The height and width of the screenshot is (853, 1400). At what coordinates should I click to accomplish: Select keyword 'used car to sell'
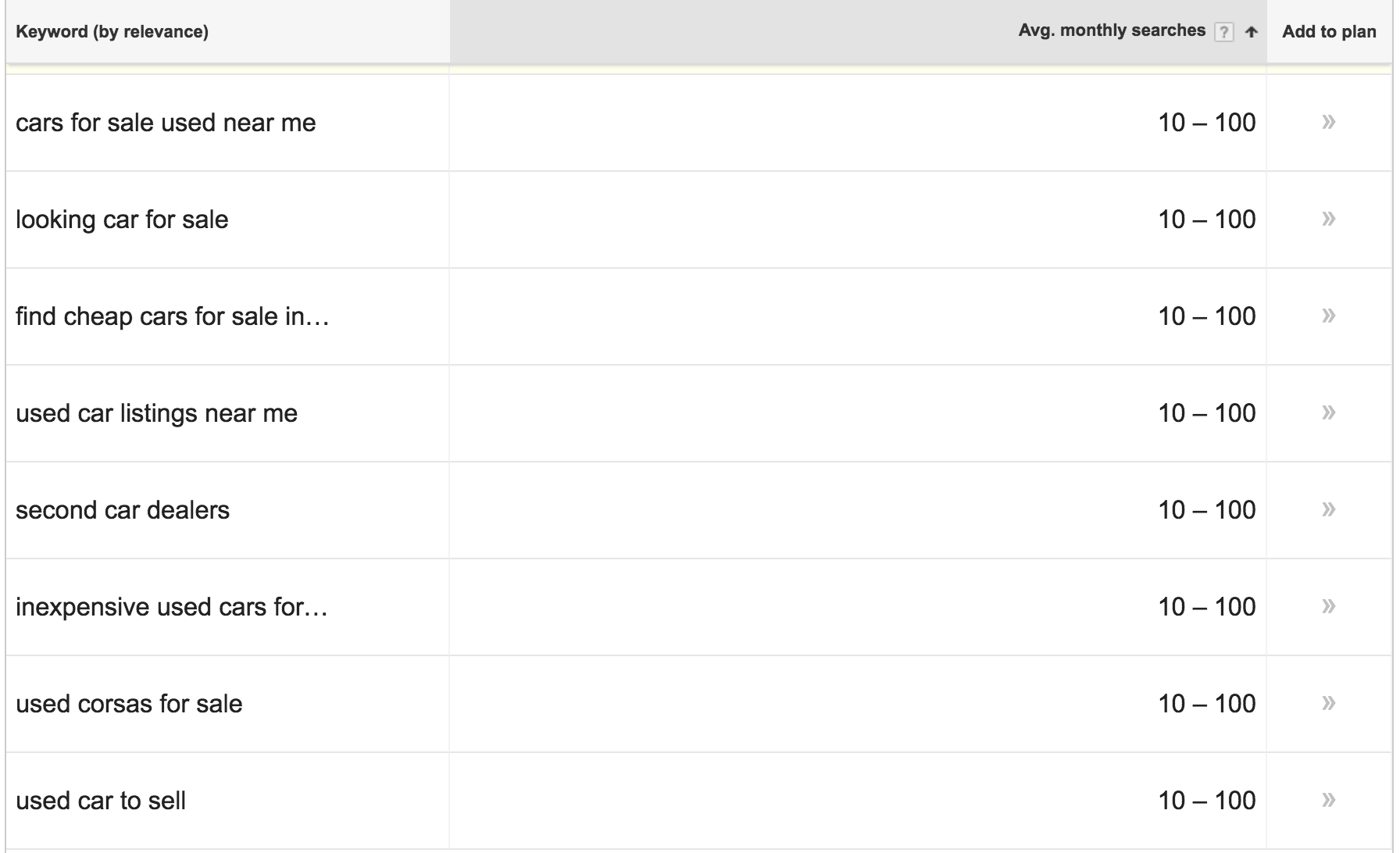101,801
